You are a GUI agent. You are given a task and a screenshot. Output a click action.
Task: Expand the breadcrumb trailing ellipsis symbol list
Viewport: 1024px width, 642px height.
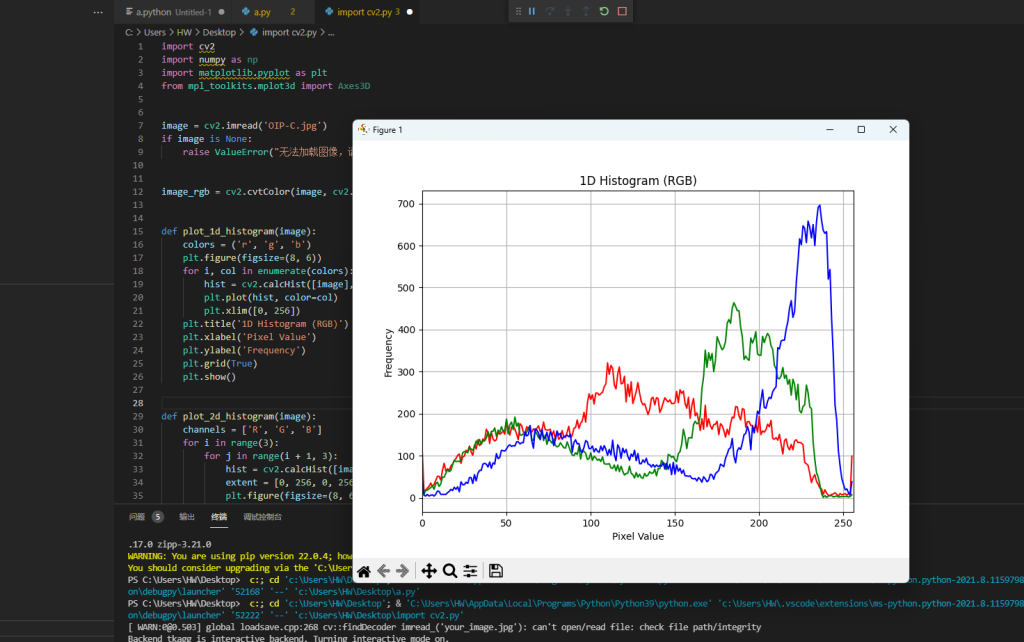(x=331, y=32)
